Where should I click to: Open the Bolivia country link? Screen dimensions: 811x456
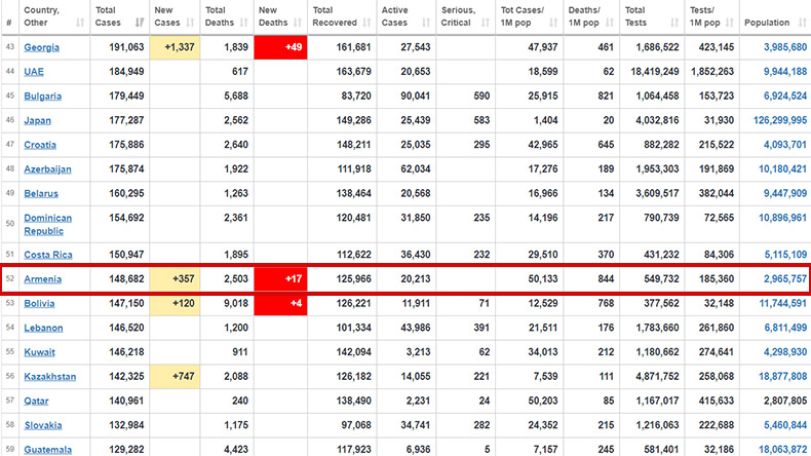[39, 303]
